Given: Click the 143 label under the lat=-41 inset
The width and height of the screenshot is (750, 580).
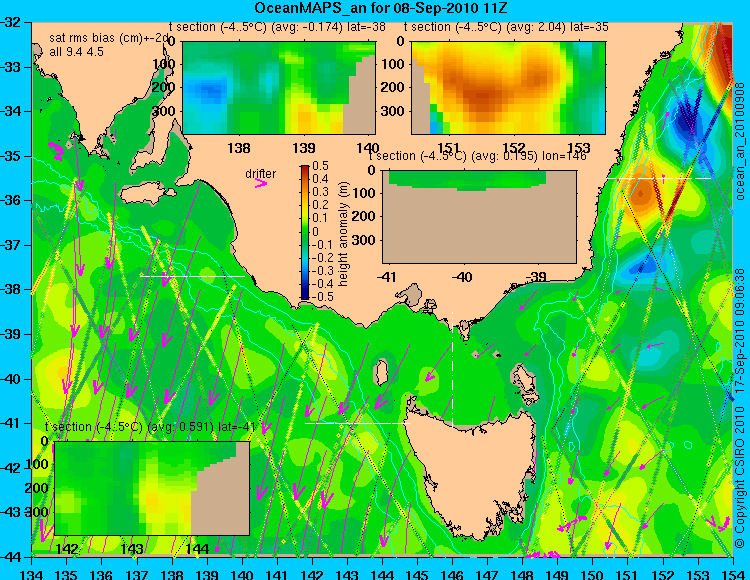Looking at the screenshot, I should click(132, 549).
